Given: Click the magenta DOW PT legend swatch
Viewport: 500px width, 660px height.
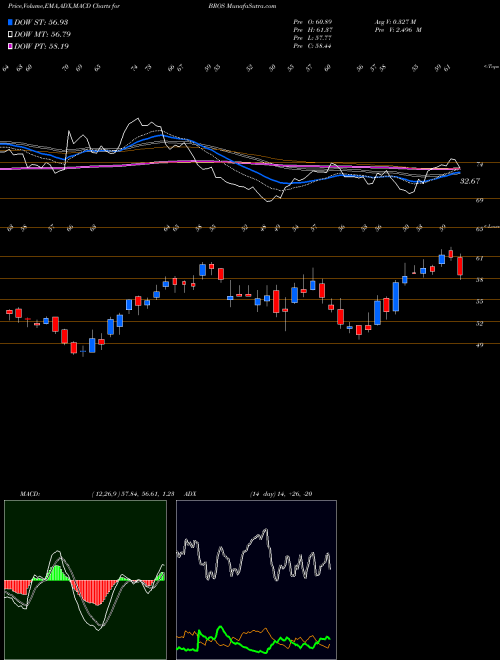Looking at the screenshot, I should pos(10,46).
